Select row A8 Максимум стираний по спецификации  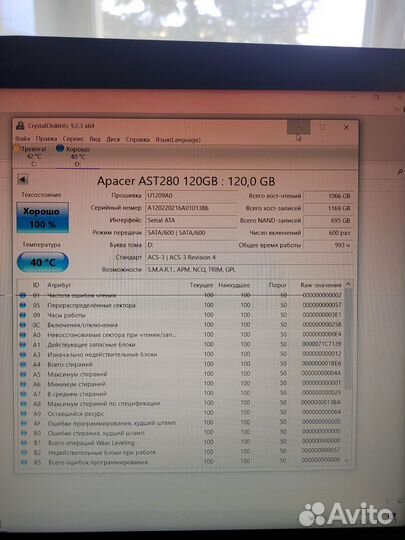[x=180, y=403]
